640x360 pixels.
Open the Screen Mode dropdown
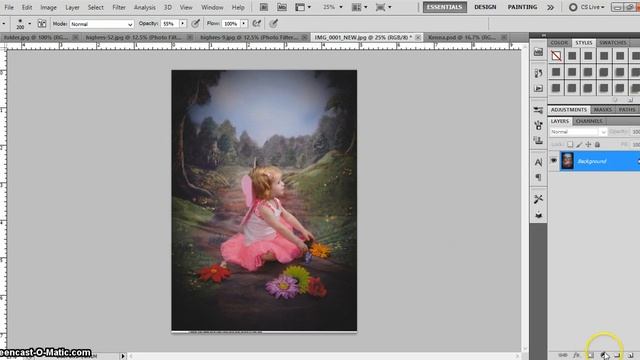[383, 7]
